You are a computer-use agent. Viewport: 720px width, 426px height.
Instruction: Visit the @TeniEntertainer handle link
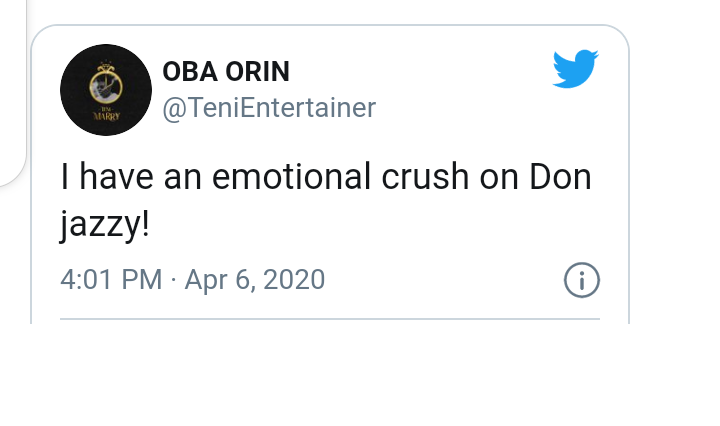pyautogui.click(x=269, y=108)
